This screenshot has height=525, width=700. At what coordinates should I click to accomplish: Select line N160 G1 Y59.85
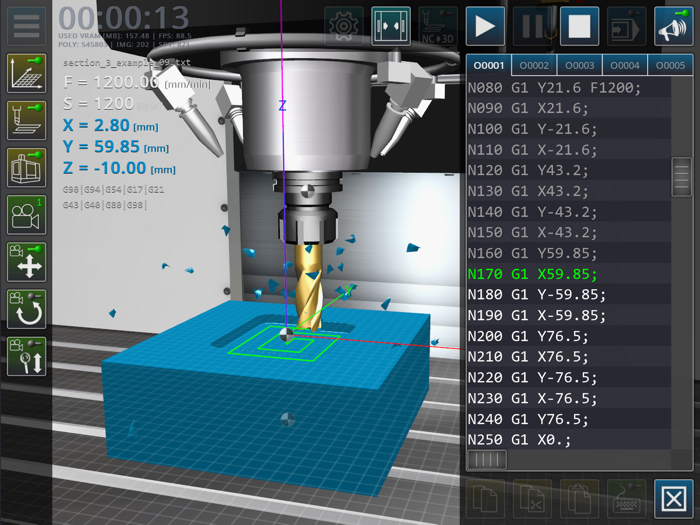point(568,253)
